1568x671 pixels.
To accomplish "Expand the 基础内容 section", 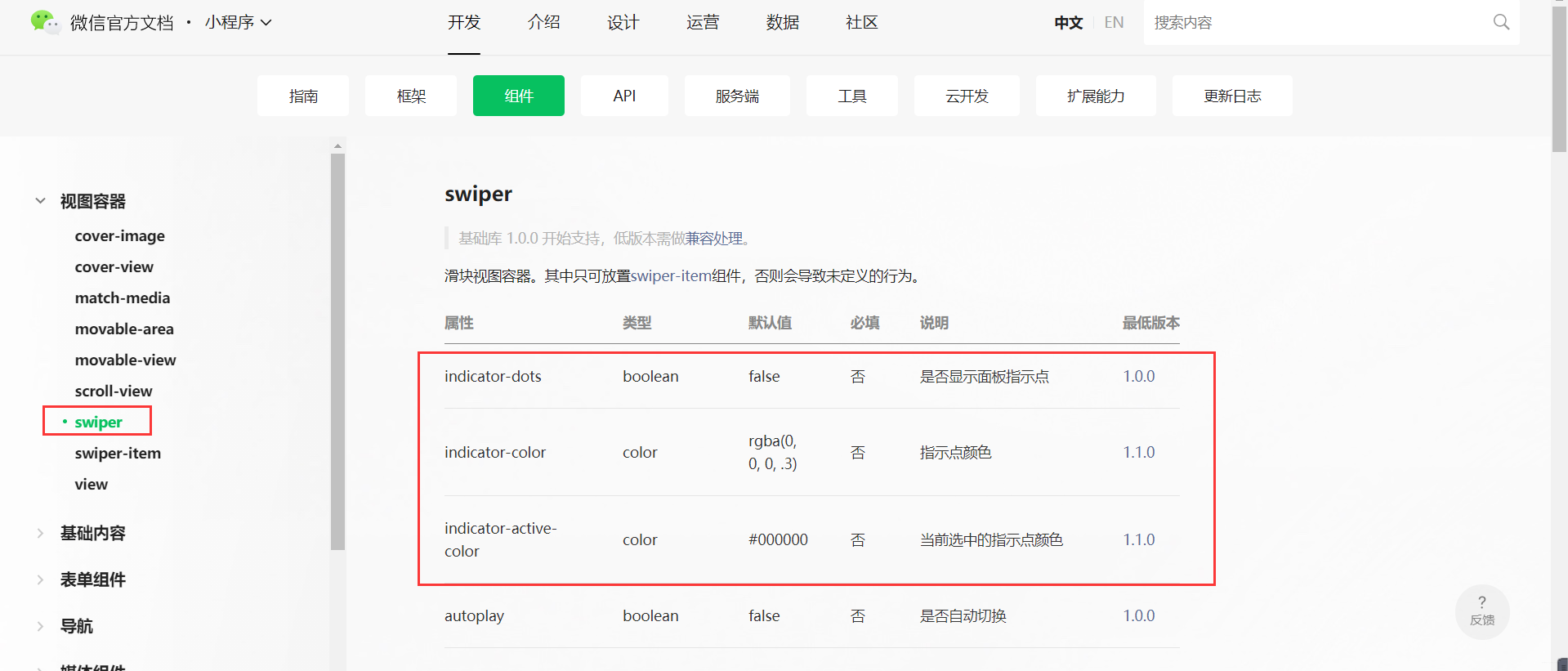I will pyautogui.click(x=40, y=533).
